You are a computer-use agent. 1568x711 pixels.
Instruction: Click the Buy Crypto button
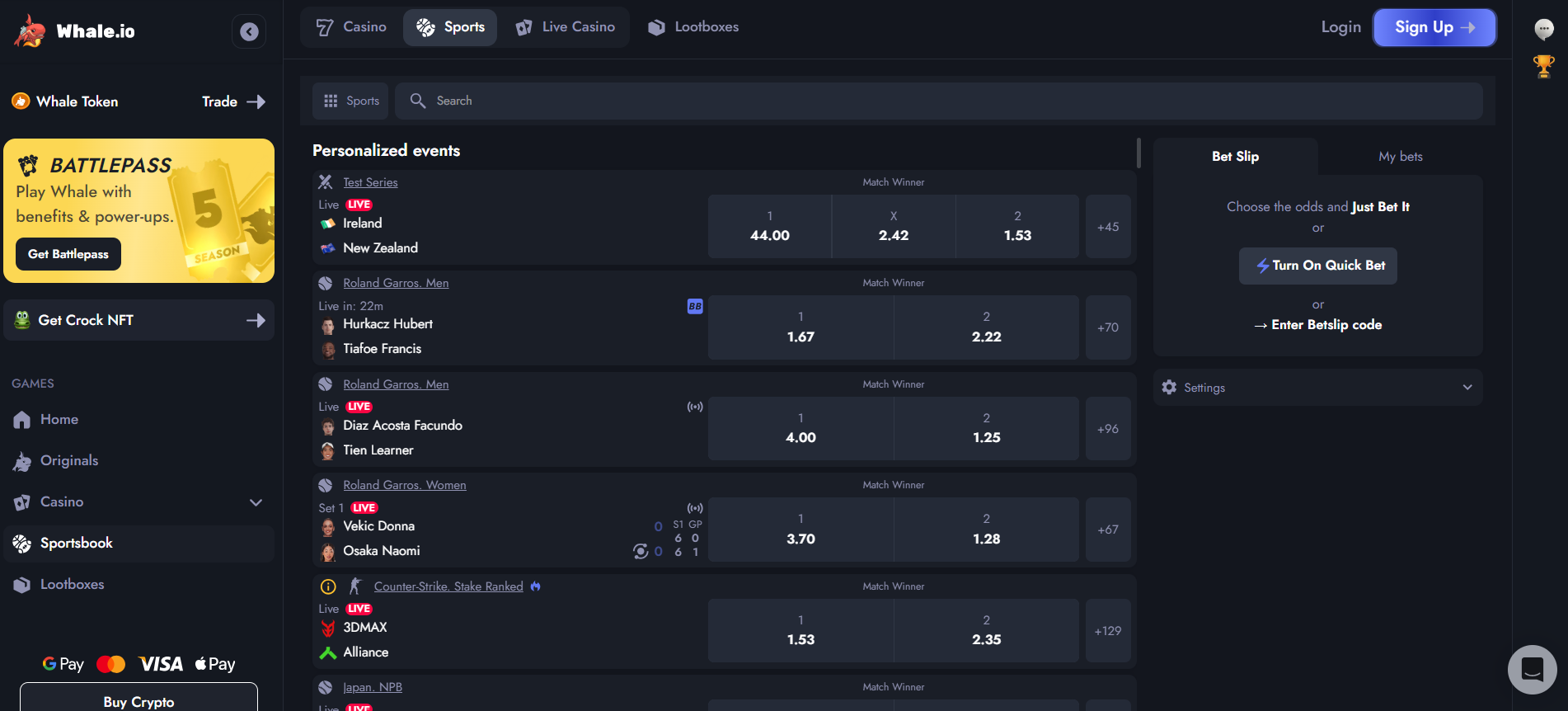click(138, 698)
